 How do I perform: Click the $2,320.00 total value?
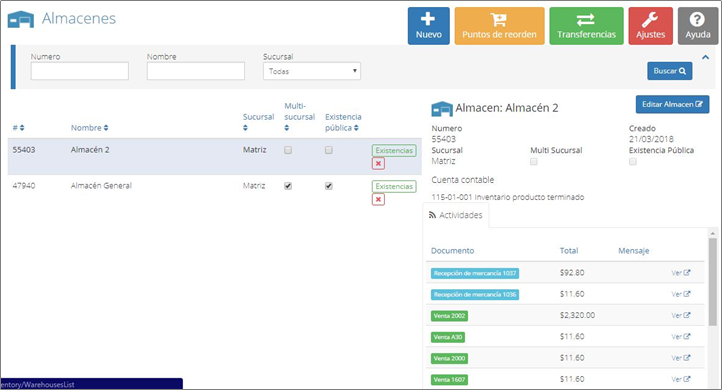click(x=577, y=315)
